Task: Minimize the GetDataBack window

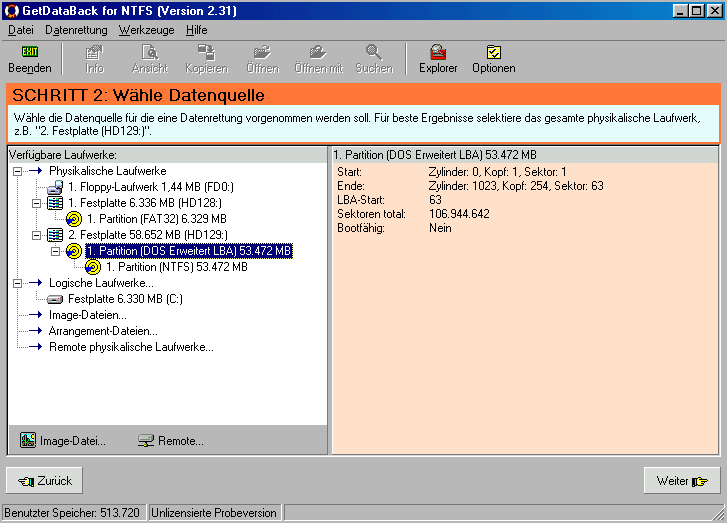Action: [680, 11]
